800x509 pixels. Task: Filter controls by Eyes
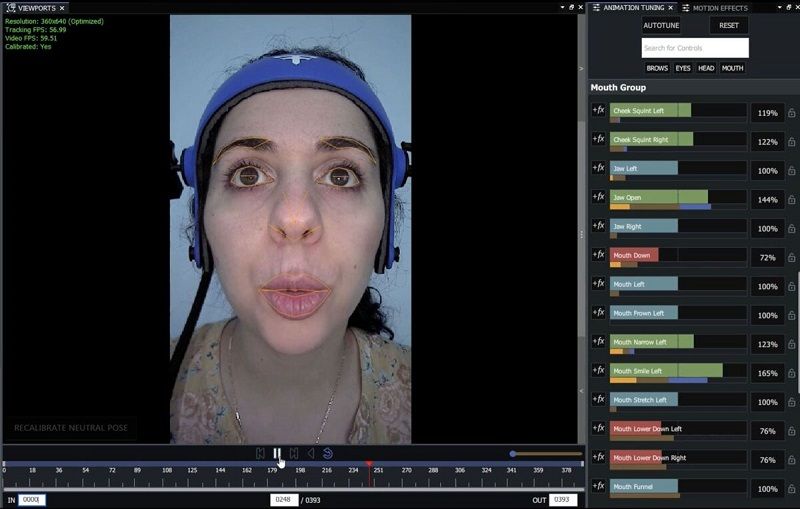pyautogui.click(x=683, y=68)
